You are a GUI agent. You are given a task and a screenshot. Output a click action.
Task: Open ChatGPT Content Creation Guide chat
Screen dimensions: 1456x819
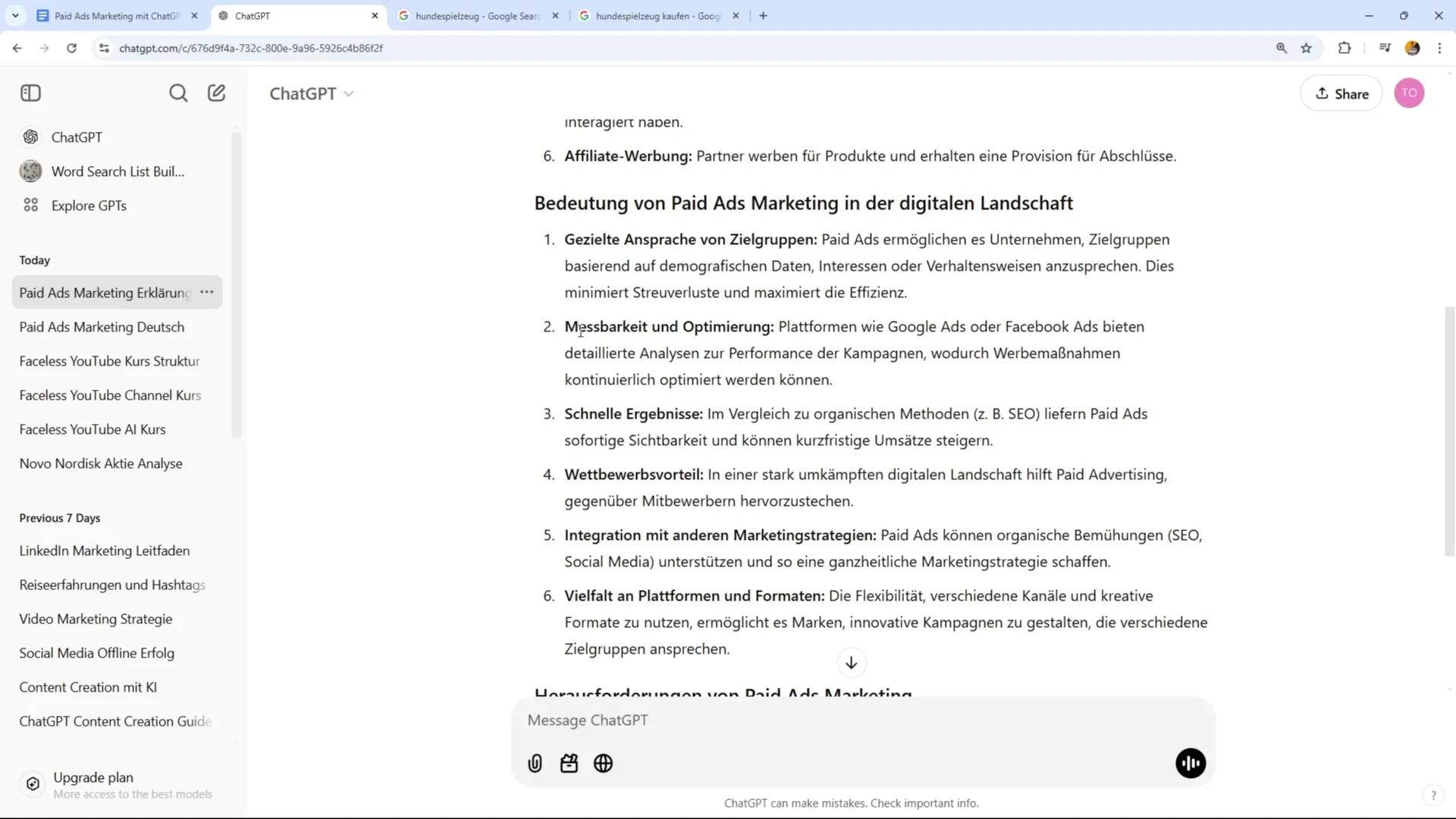point(117,721)
